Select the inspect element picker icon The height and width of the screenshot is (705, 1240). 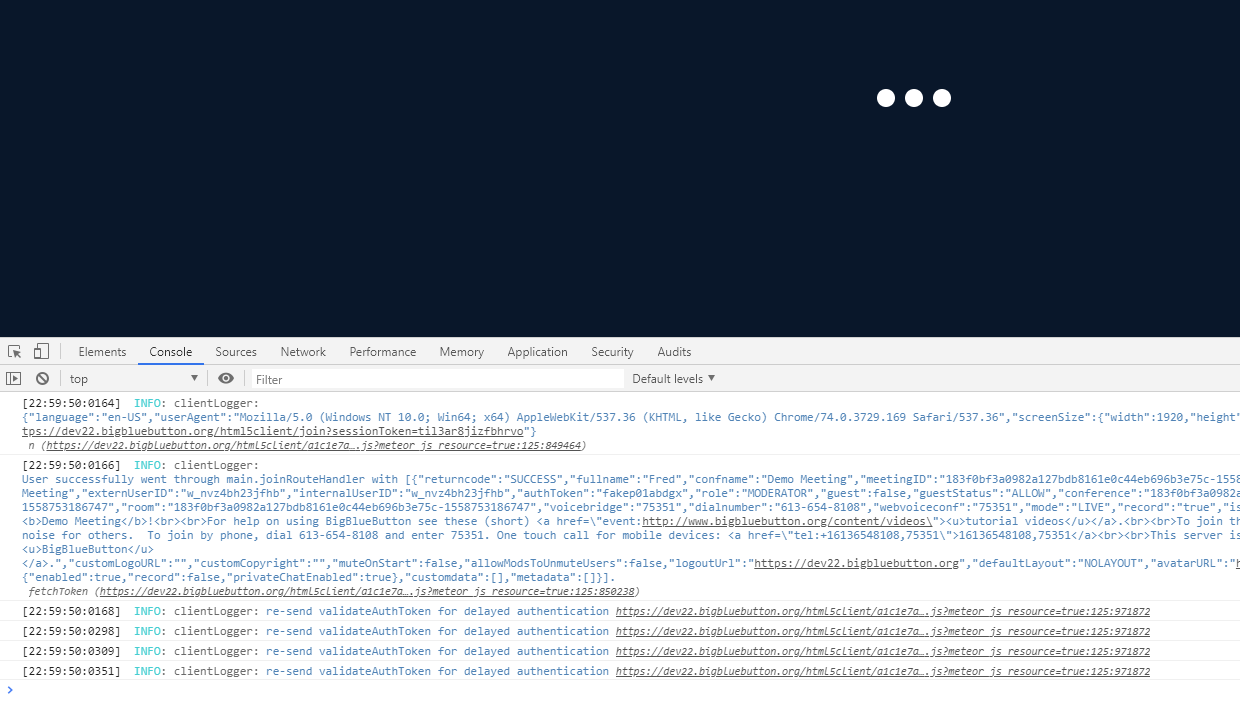14,351
